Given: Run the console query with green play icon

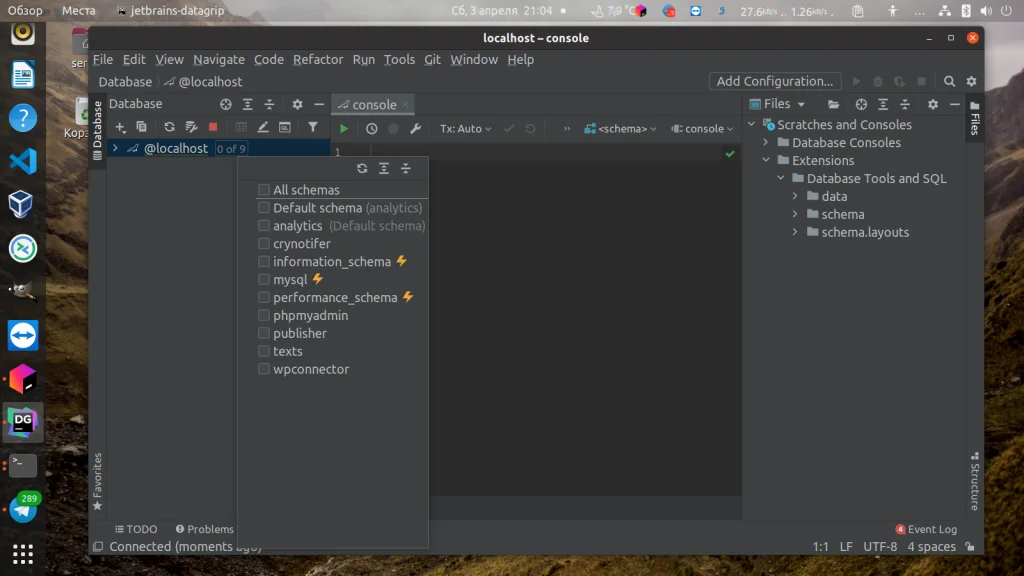Looking at the screenshot, I should 344,128.
